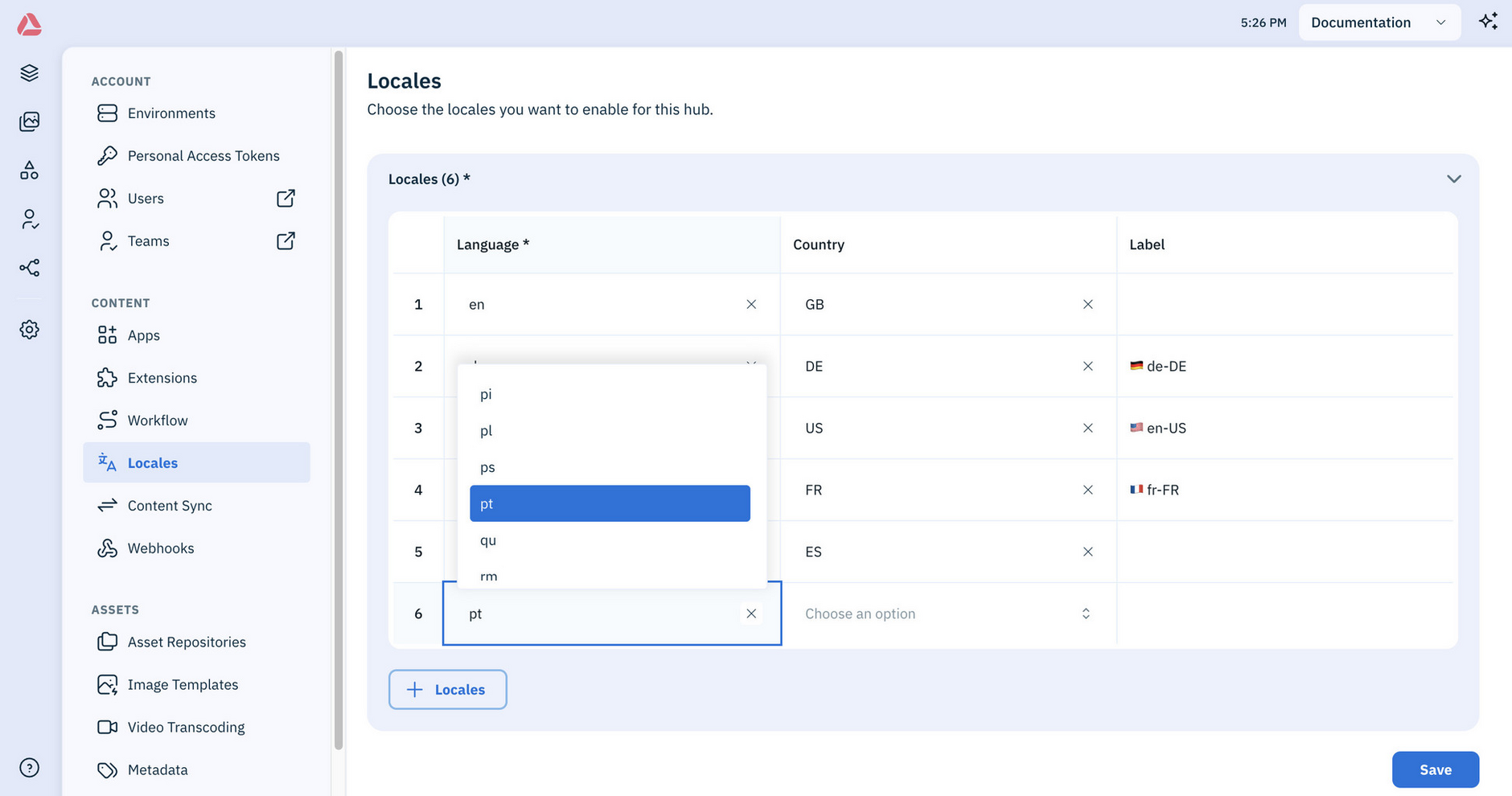Open the settings gear icon in left rail
The height and width of the screenshot is (796, 1512).
30,330
